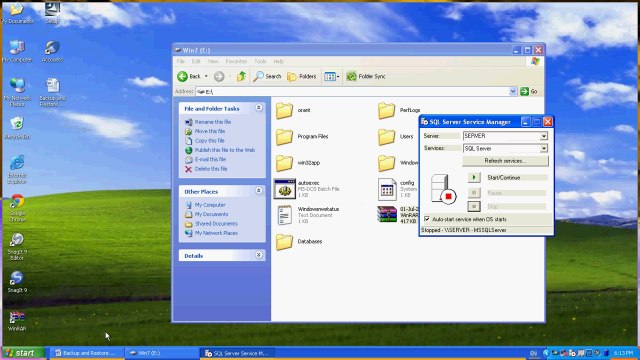Image resolution: width=640 pixels, height=360 pixels.
Task: Click Move this file link
Action: (x=210, y=131)
